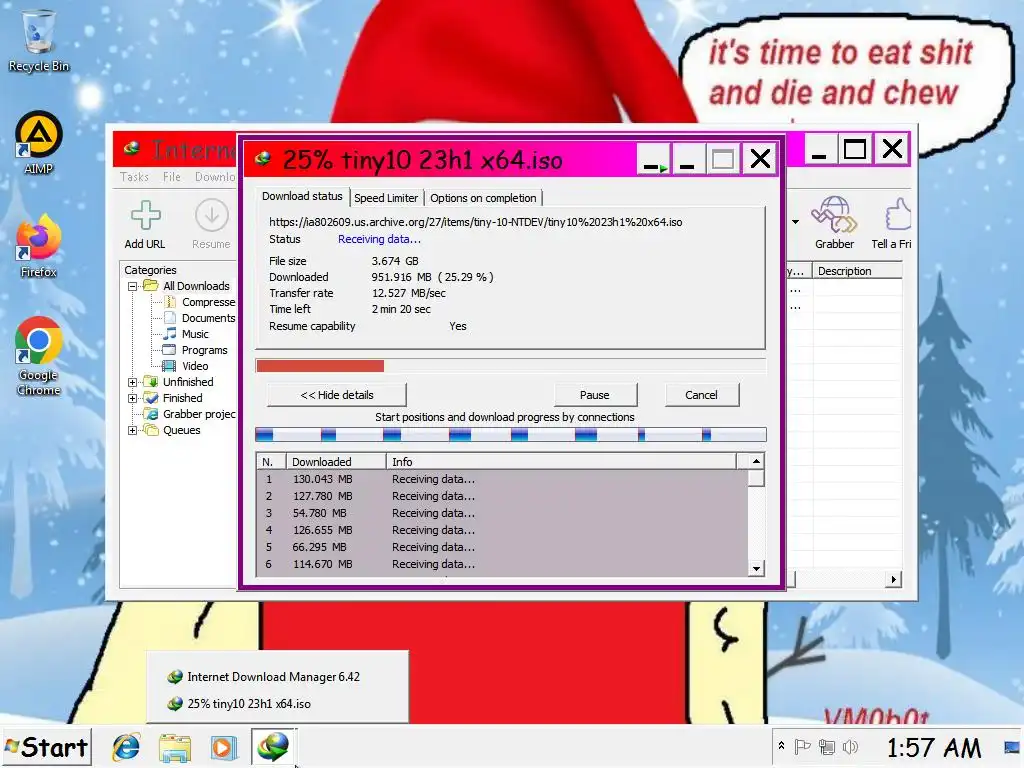Select connection row with 114.670 MB
The image size is (1024, 768).
(x=502, y=564)
